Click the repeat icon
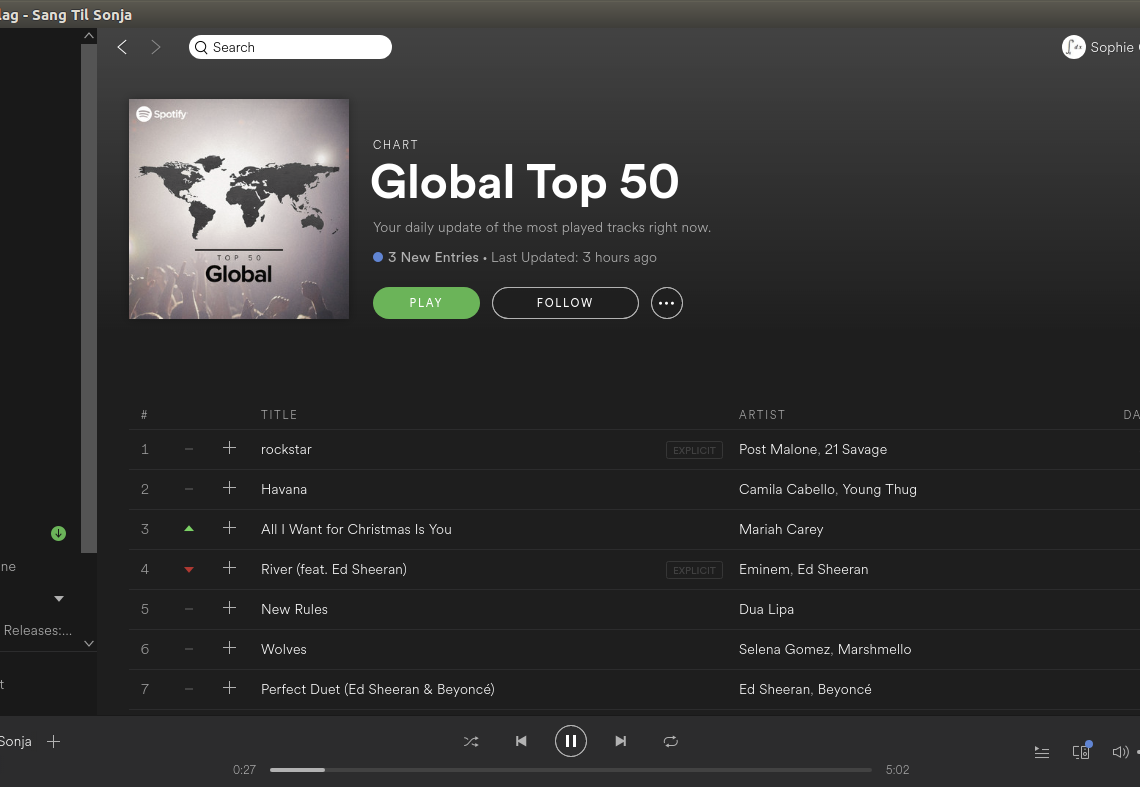1140x787 pixels. point(670,741)
